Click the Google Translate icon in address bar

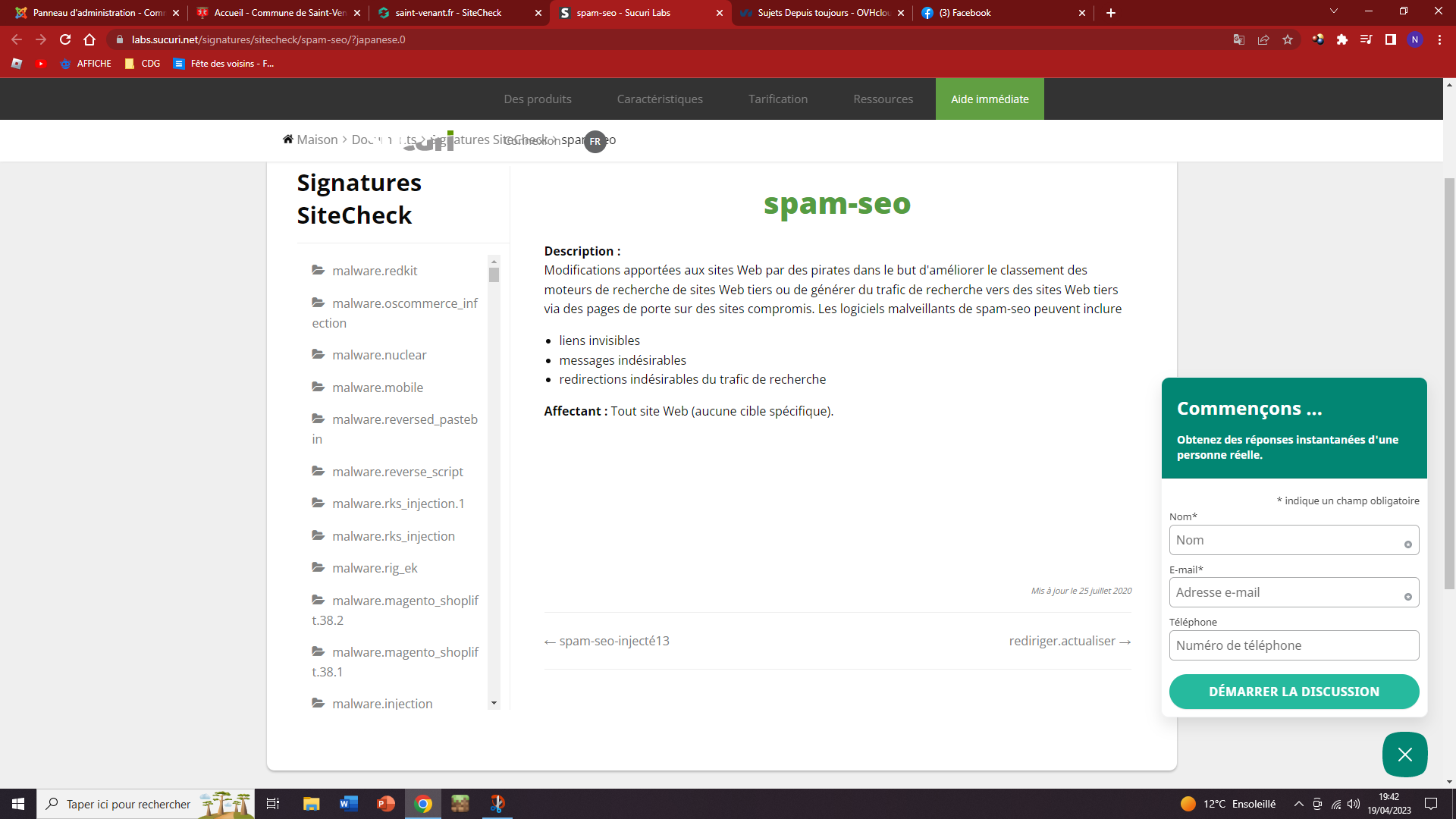1238,39
